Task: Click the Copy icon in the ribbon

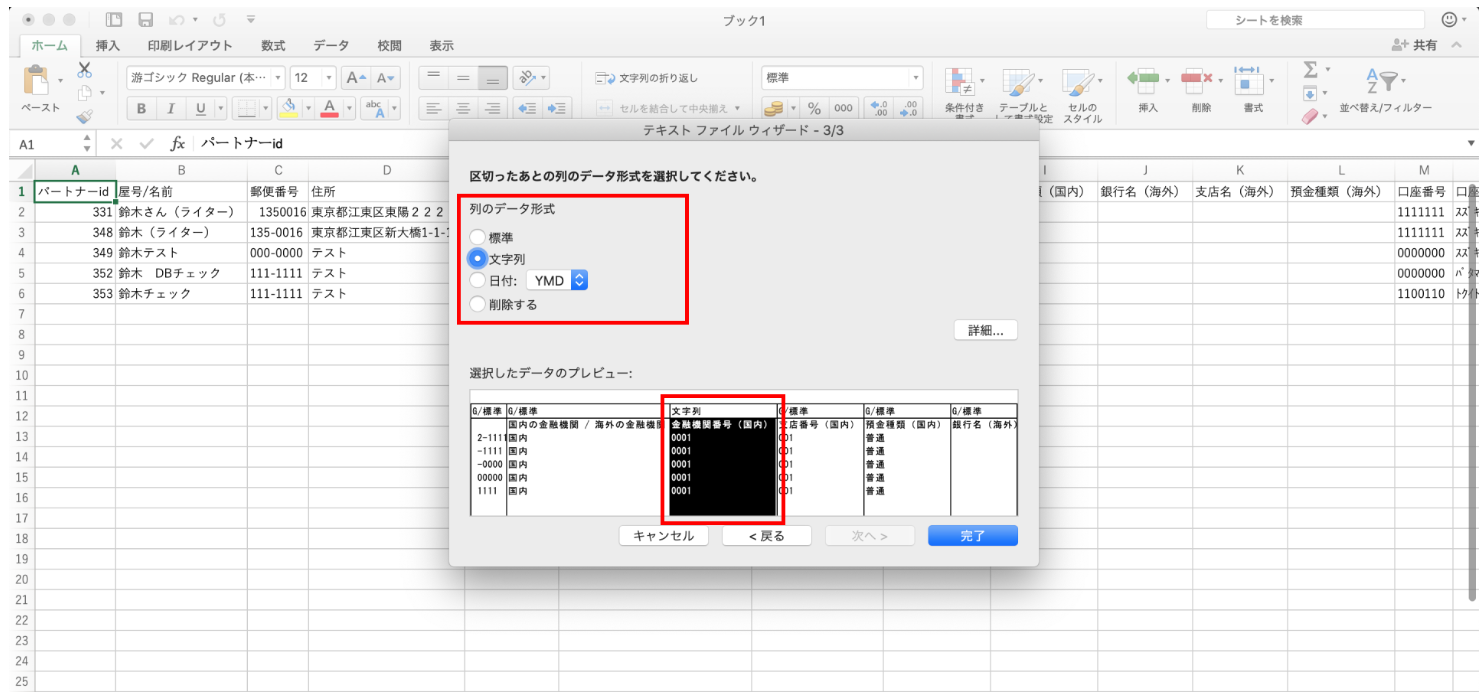Action: click(84, 93)
